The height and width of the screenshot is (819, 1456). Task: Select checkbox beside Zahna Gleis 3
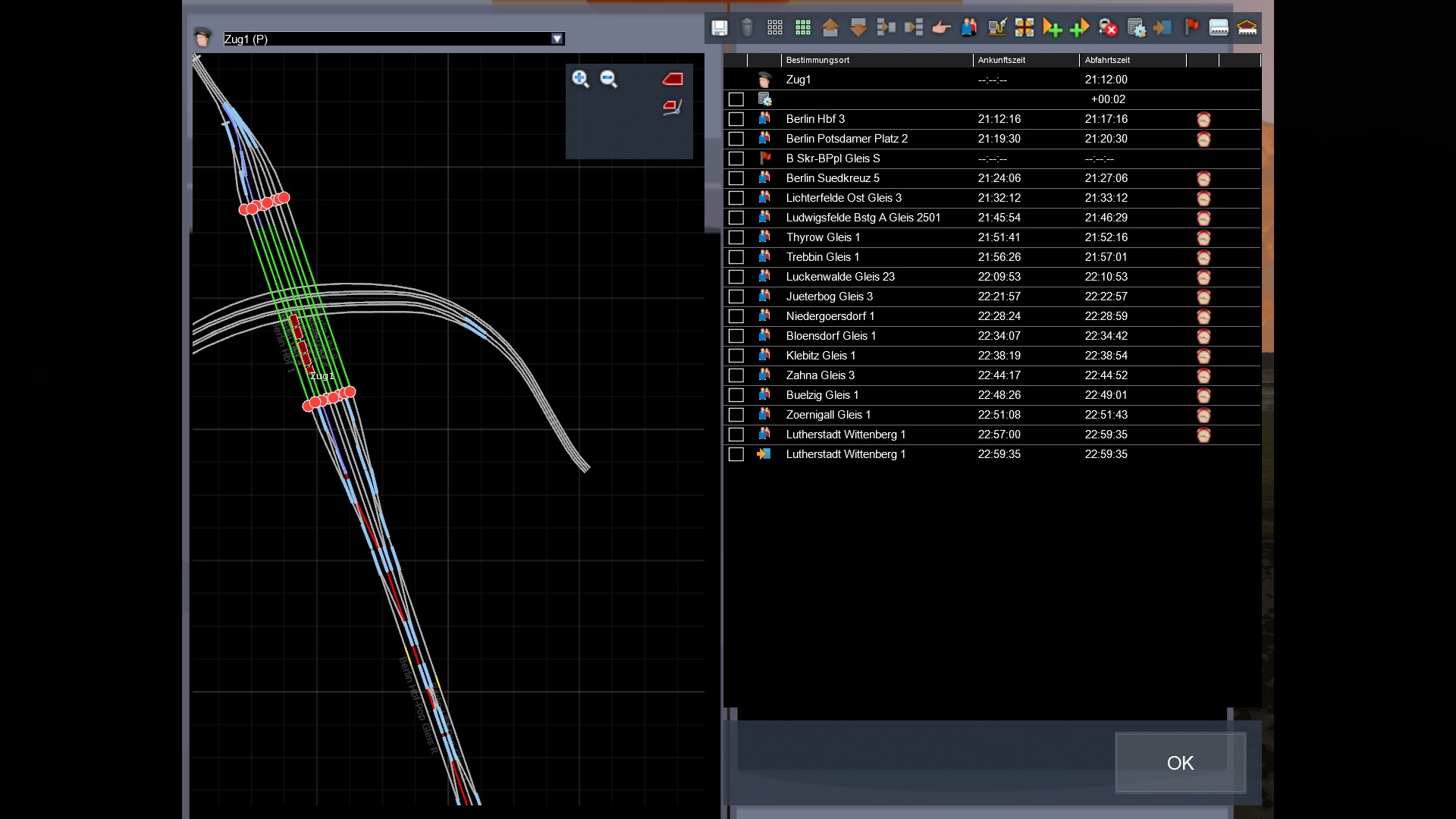pos(736,375)
